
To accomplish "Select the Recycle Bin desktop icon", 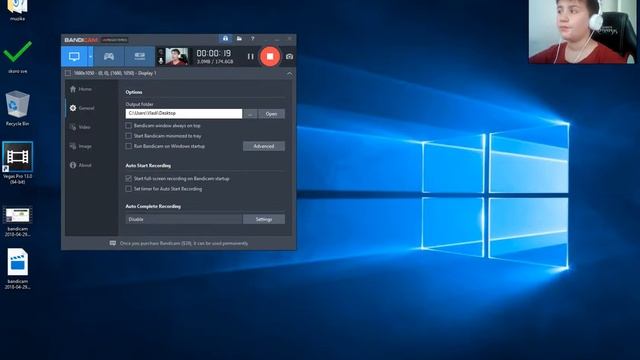I will (x=17, y=108).
